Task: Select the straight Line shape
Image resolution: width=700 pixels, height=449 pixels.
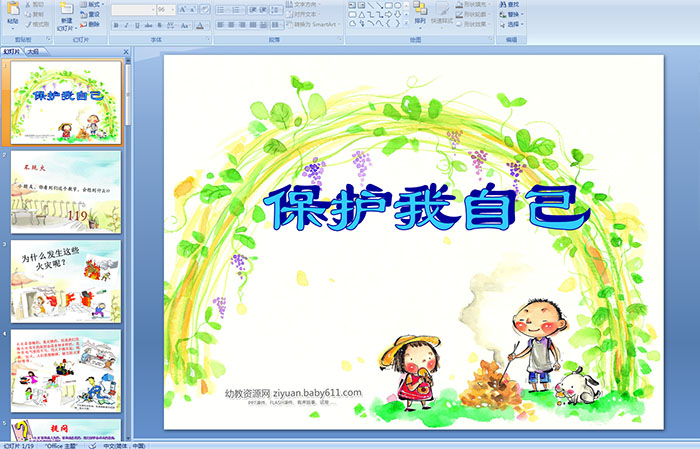Action: coord(371,5)
